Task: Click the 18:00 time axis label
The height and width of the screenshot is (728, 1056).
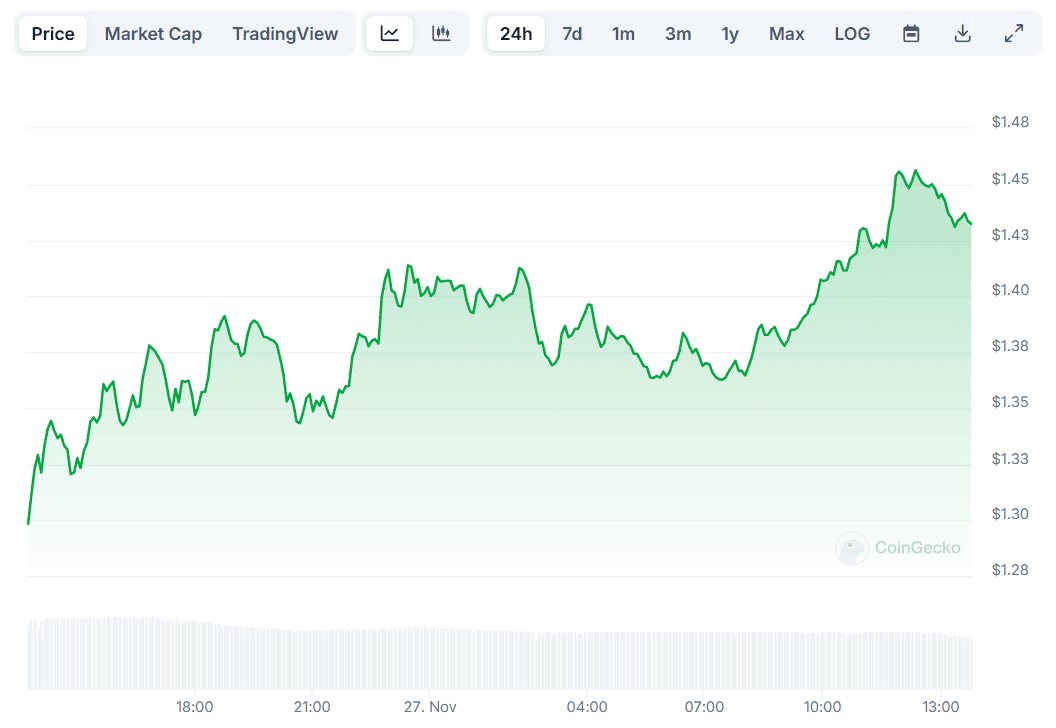Action: point(195,707)
